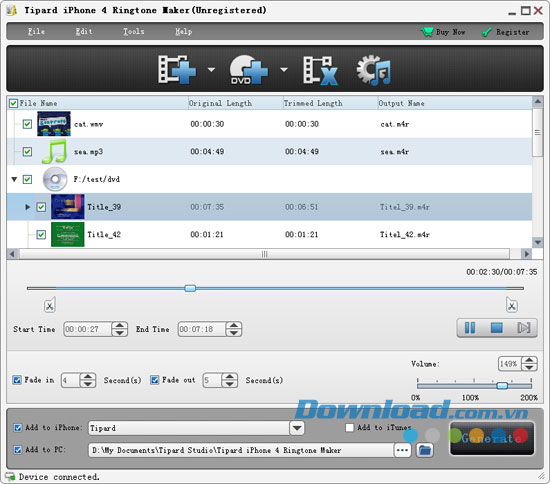Open the ringtone settings gear icon
Screen dimensions: 550x484
pos(374,70)
